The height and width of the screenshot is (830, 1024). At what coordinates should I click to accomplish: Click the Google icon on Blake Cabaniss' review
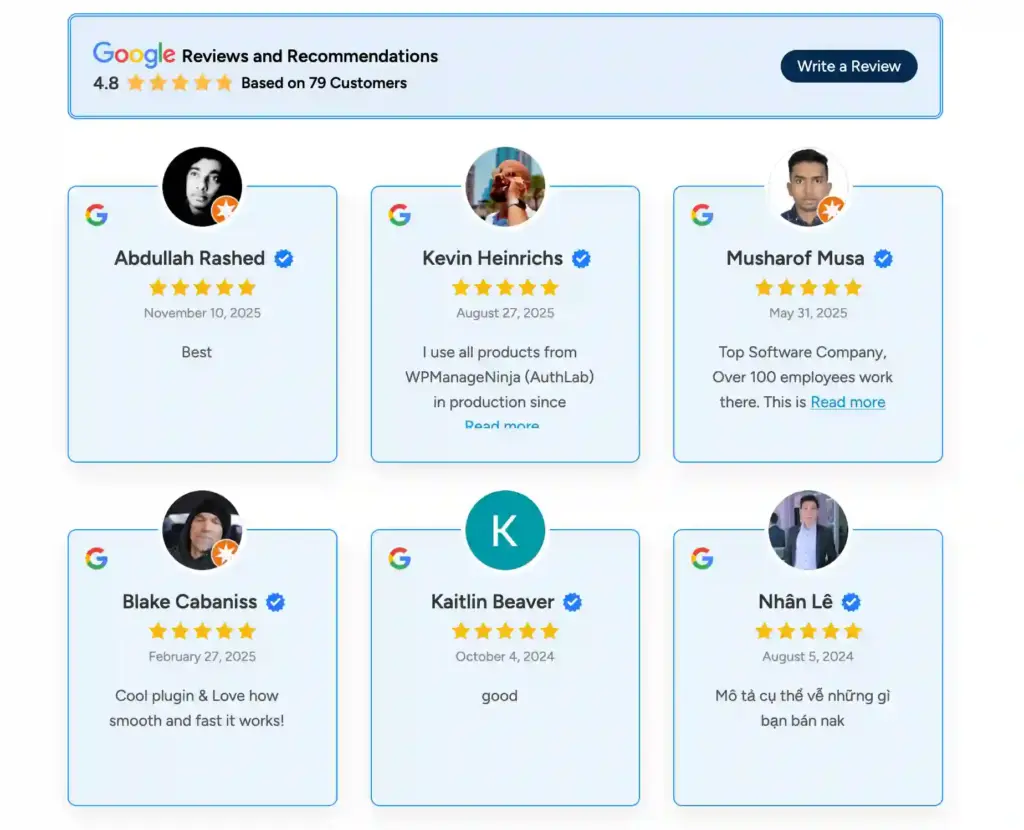click(99, 557)
